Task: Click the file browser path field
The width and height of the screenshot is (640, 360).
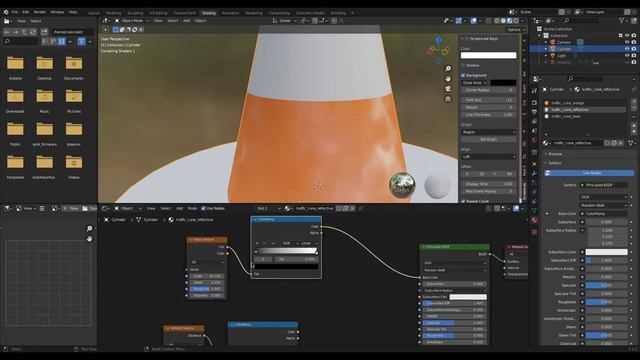Action: (x=73, y=32)
